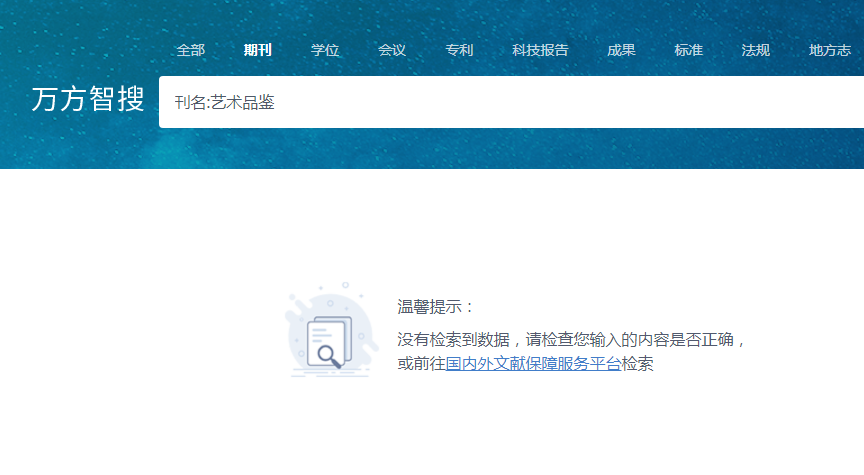Choose the 会议 tab
864x475 pixels.
coord(392,50)
